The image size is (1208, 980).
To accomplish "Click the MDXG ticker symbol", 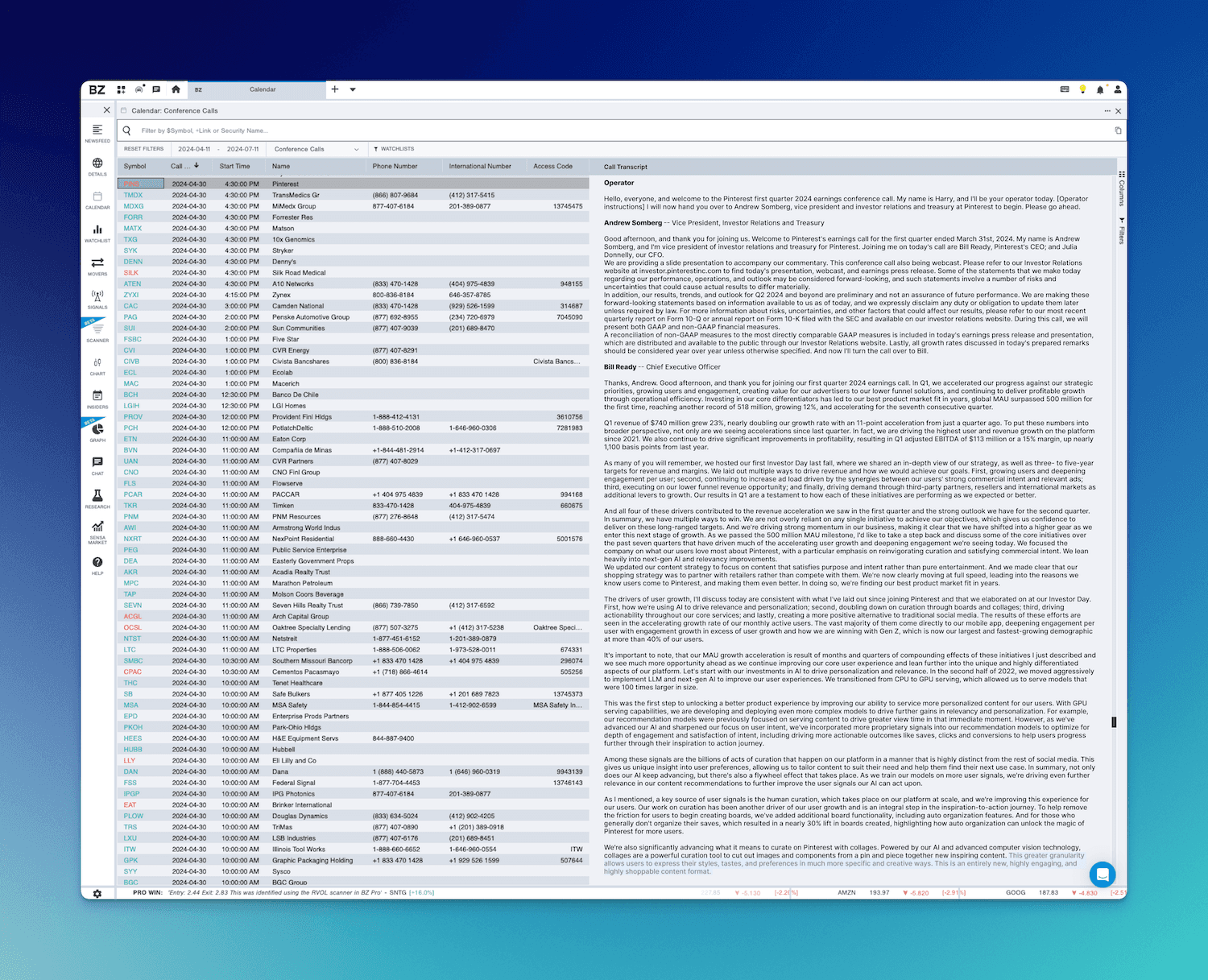I will [134, 206].
